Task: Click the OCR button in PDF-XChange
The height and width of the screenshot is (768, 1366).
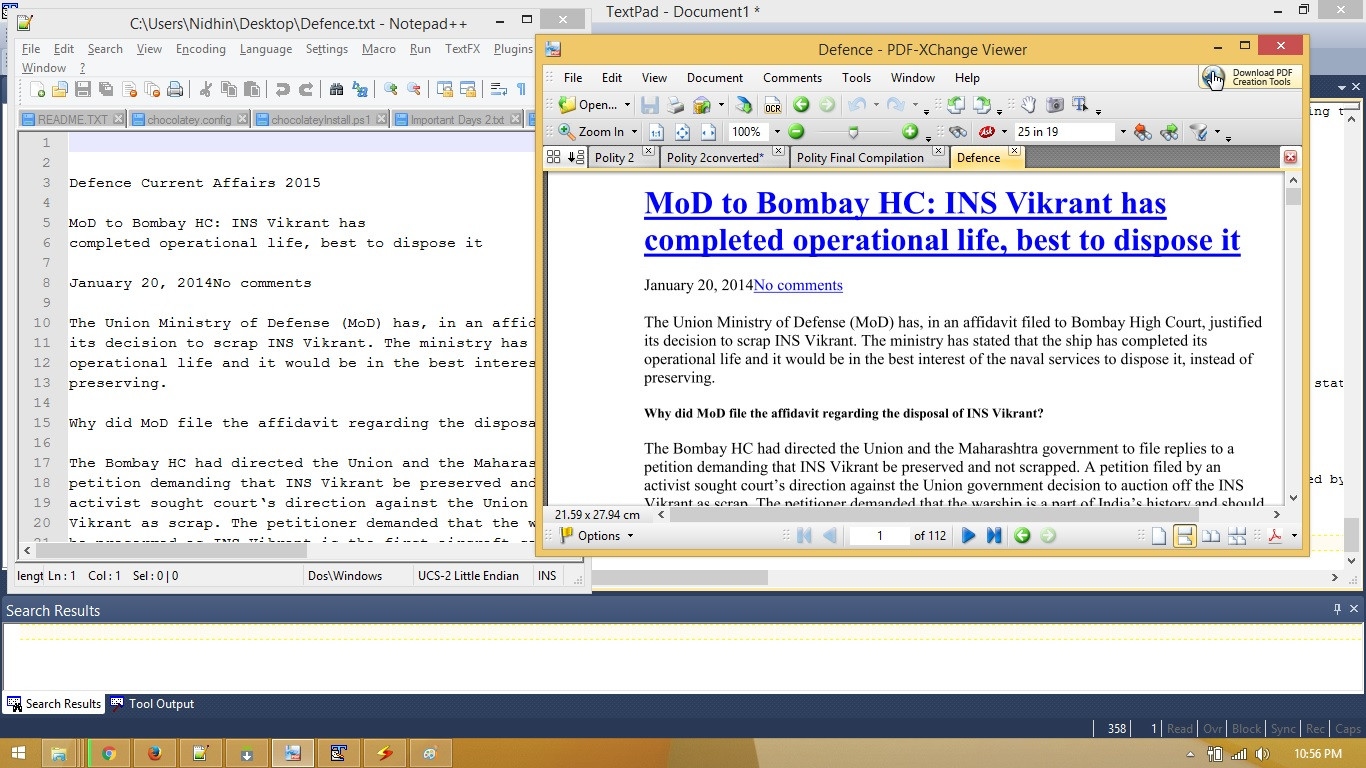Action: 773,105
